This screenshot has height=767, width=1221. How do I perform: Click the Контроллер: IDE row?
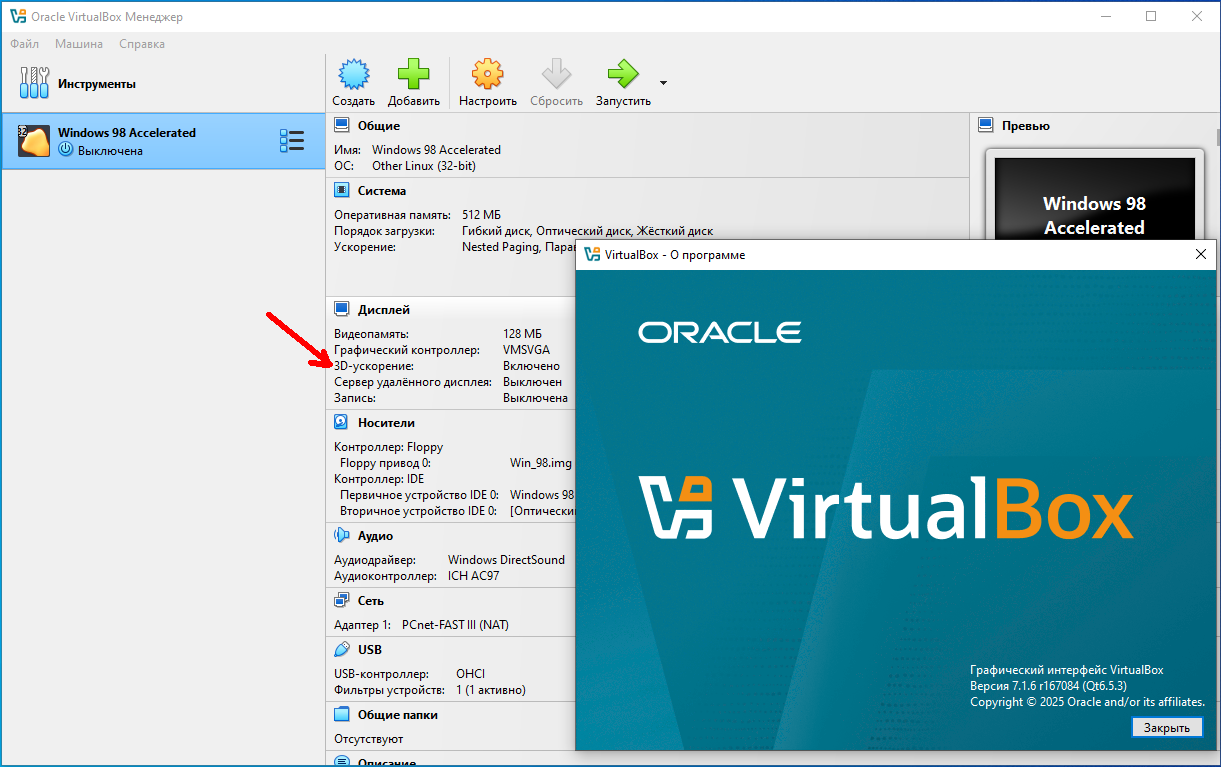coord(379,479)
